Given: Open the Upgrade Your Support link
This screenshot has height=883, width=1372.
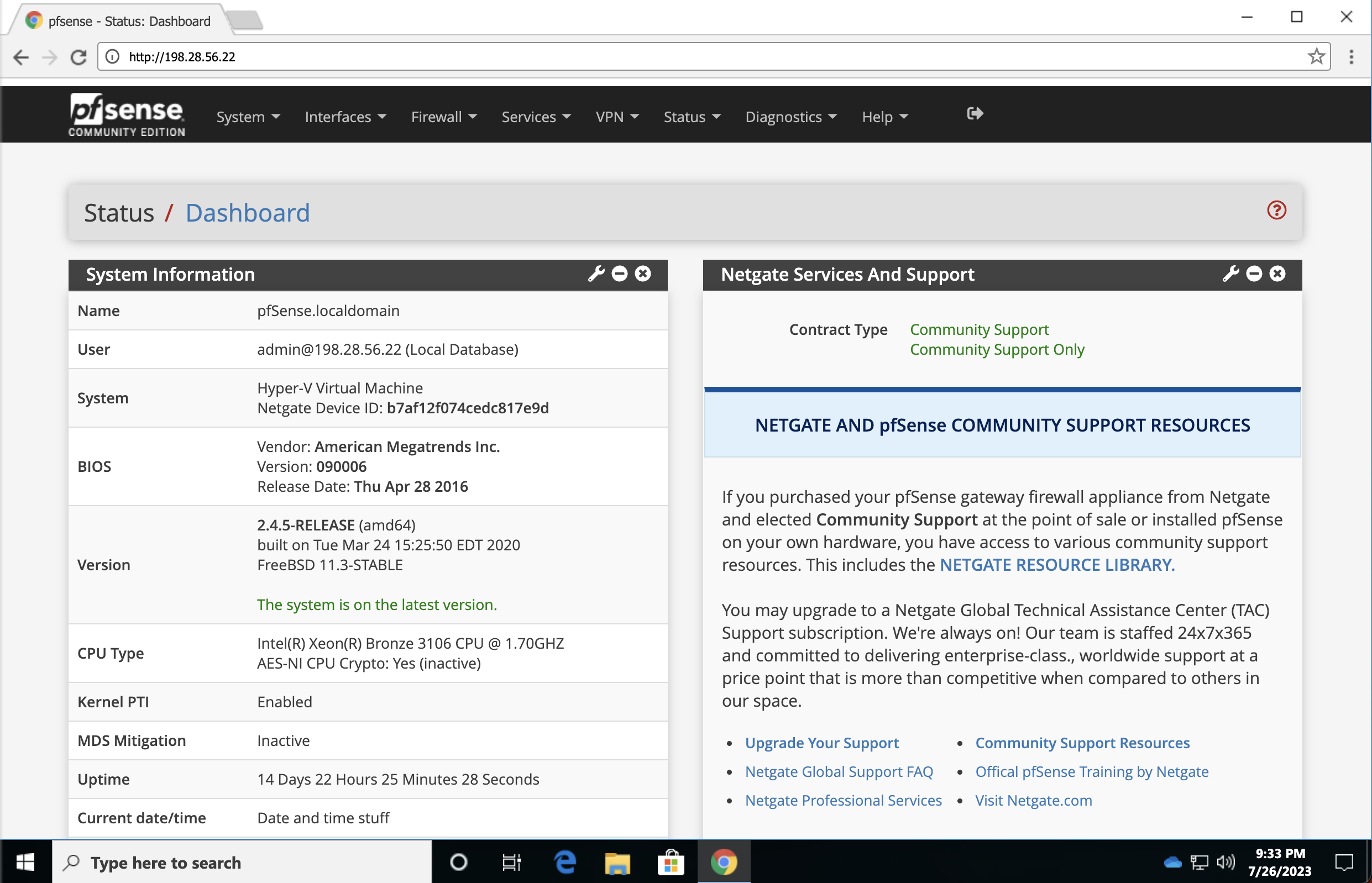Looking at the screenshot, I should (x=821, y=743).
